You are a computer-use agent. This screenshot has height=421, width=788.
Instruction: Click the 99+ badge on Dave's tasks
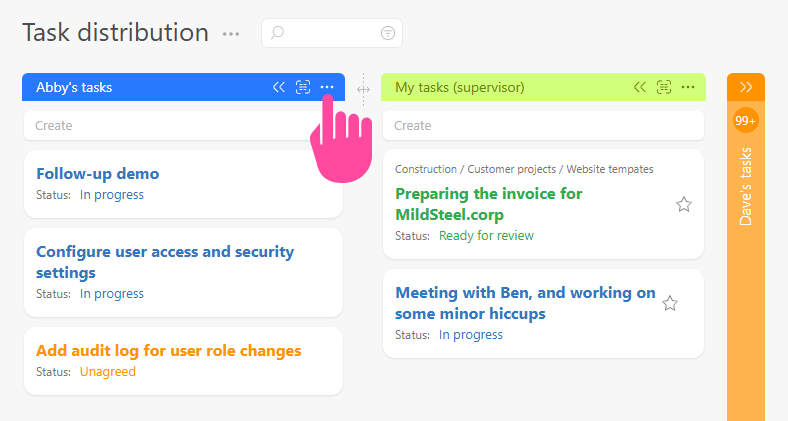(746, 121)
